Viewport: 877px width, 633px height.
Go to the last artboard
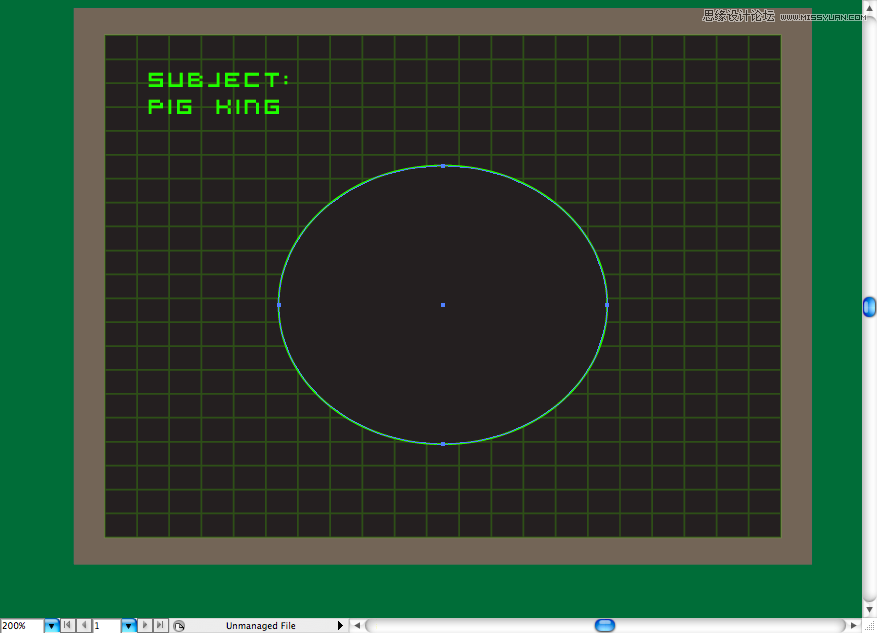(x=161, y=626)
